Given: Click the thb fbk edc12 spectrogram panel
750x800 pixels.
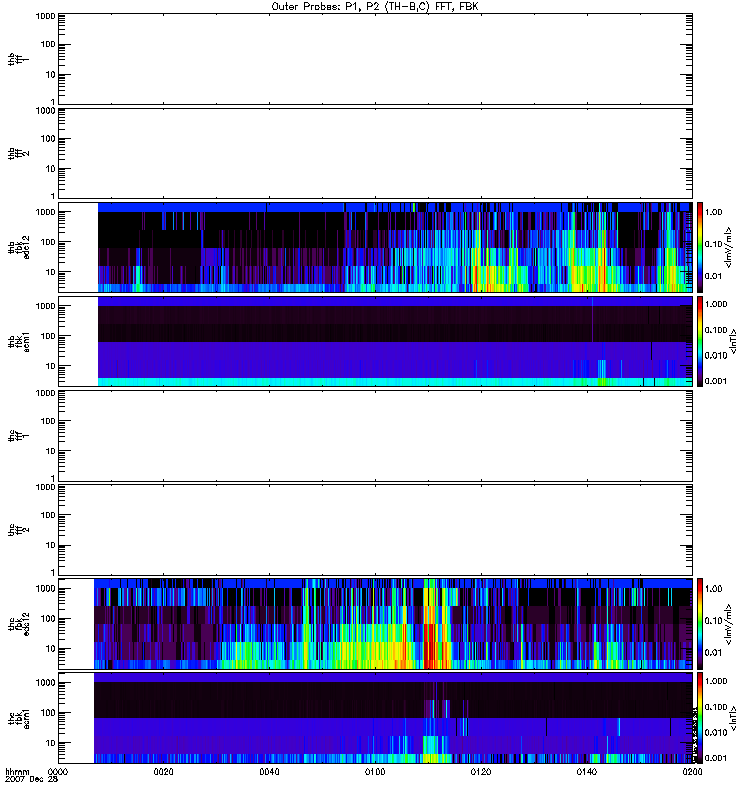Looking at the screenshot, I should pyautogui.click(x=375, y=247).
